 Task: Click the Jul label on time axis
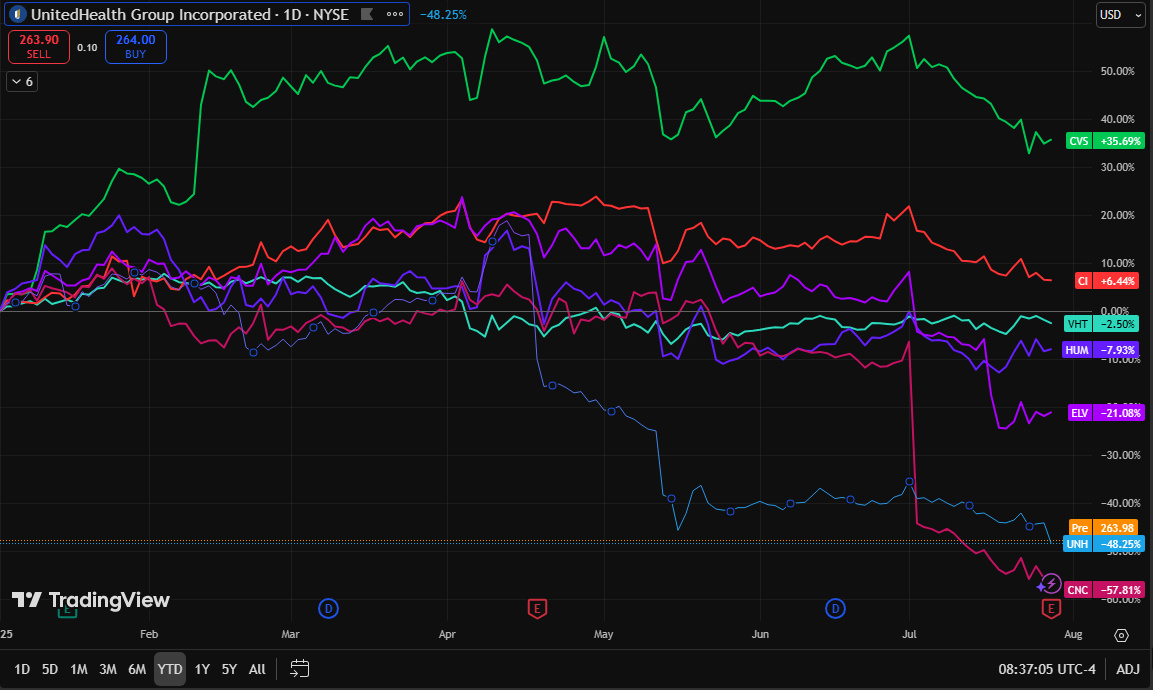tap(910, 634)
